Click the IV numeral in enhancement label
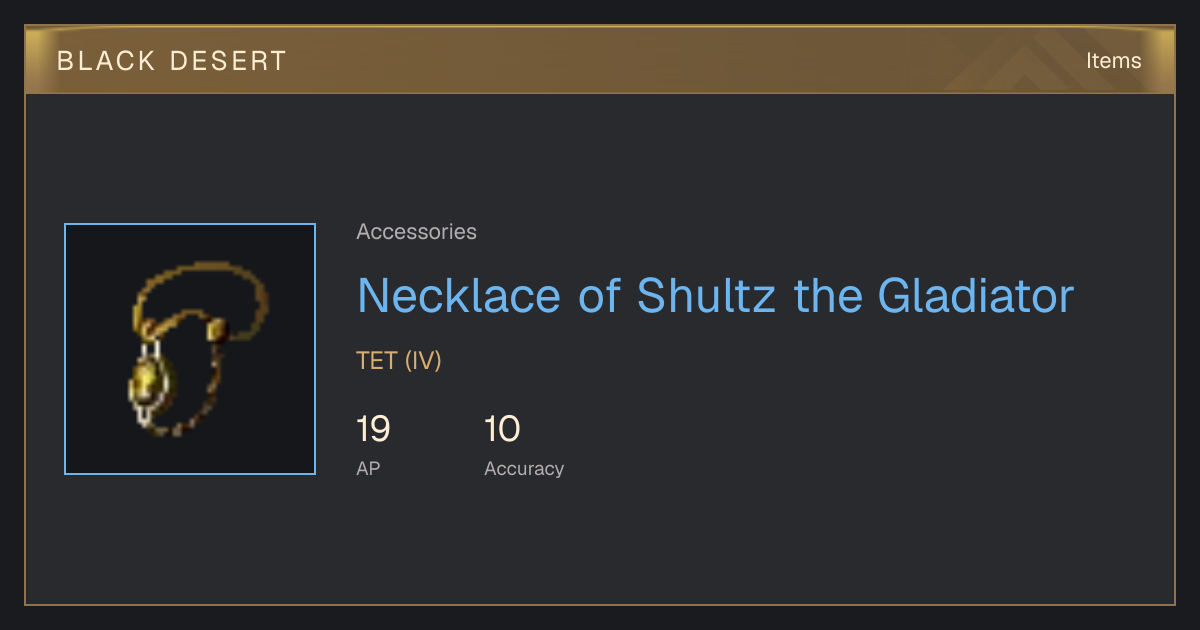The height and width of the screenshot is (630, 1200). pos(423,361)
